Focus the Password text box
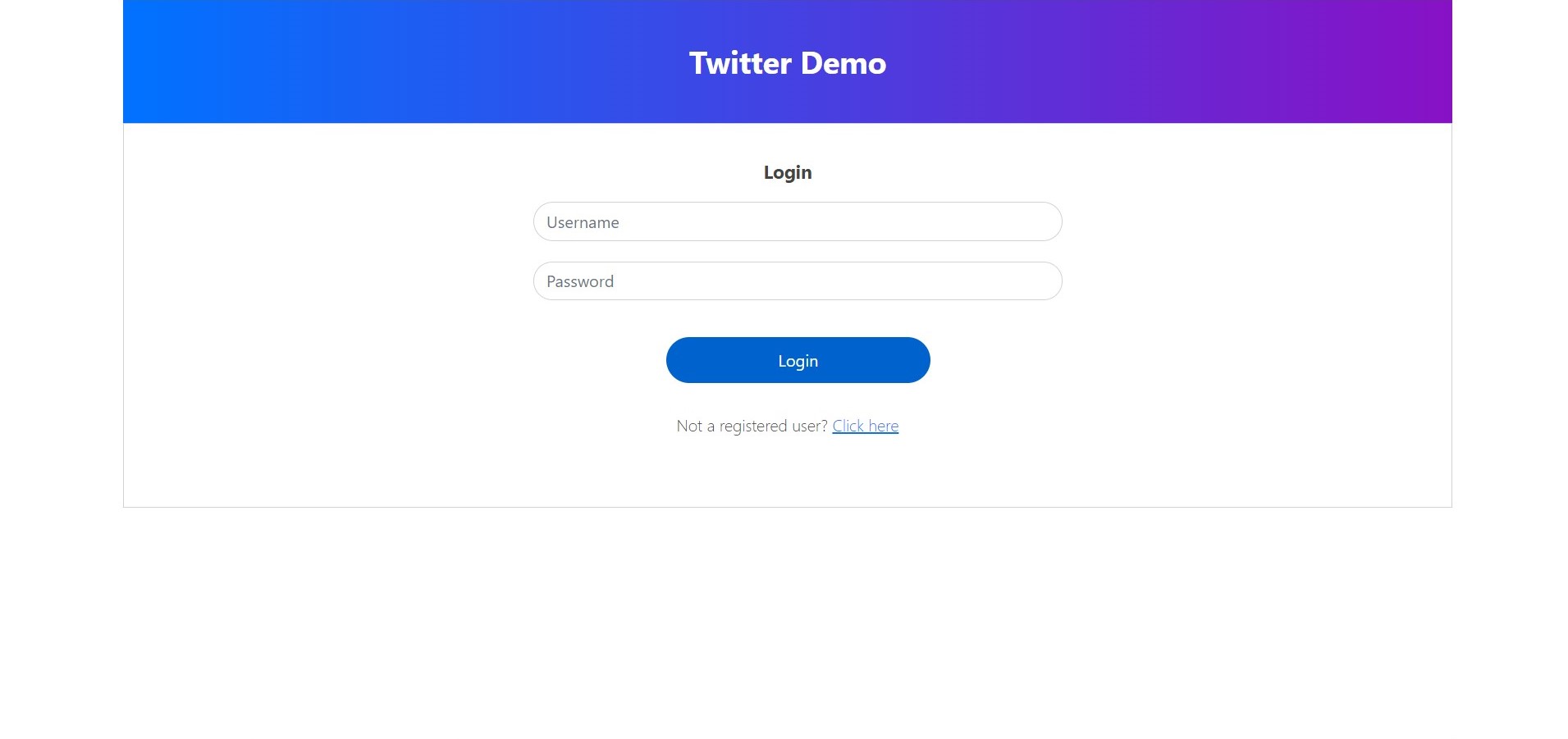 coord(798,281)
